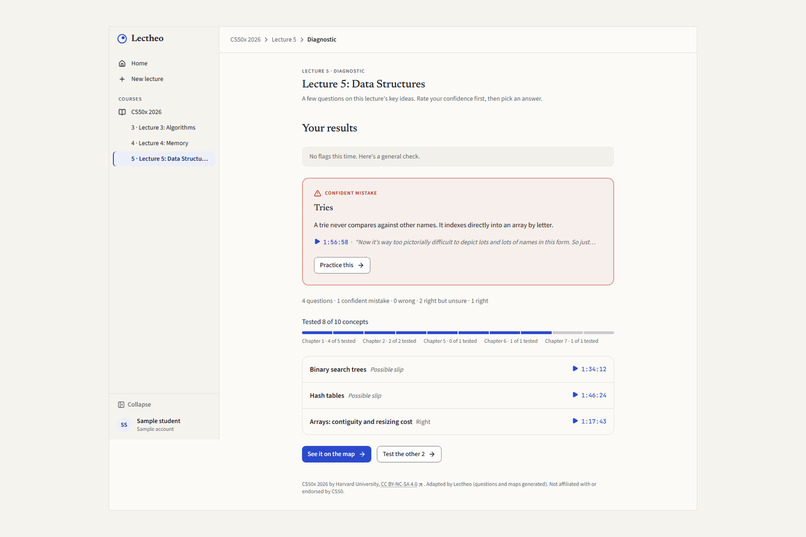Jump to the 1:46:24 timestamp
Screen dimensions: 806x537
(594, 396)
